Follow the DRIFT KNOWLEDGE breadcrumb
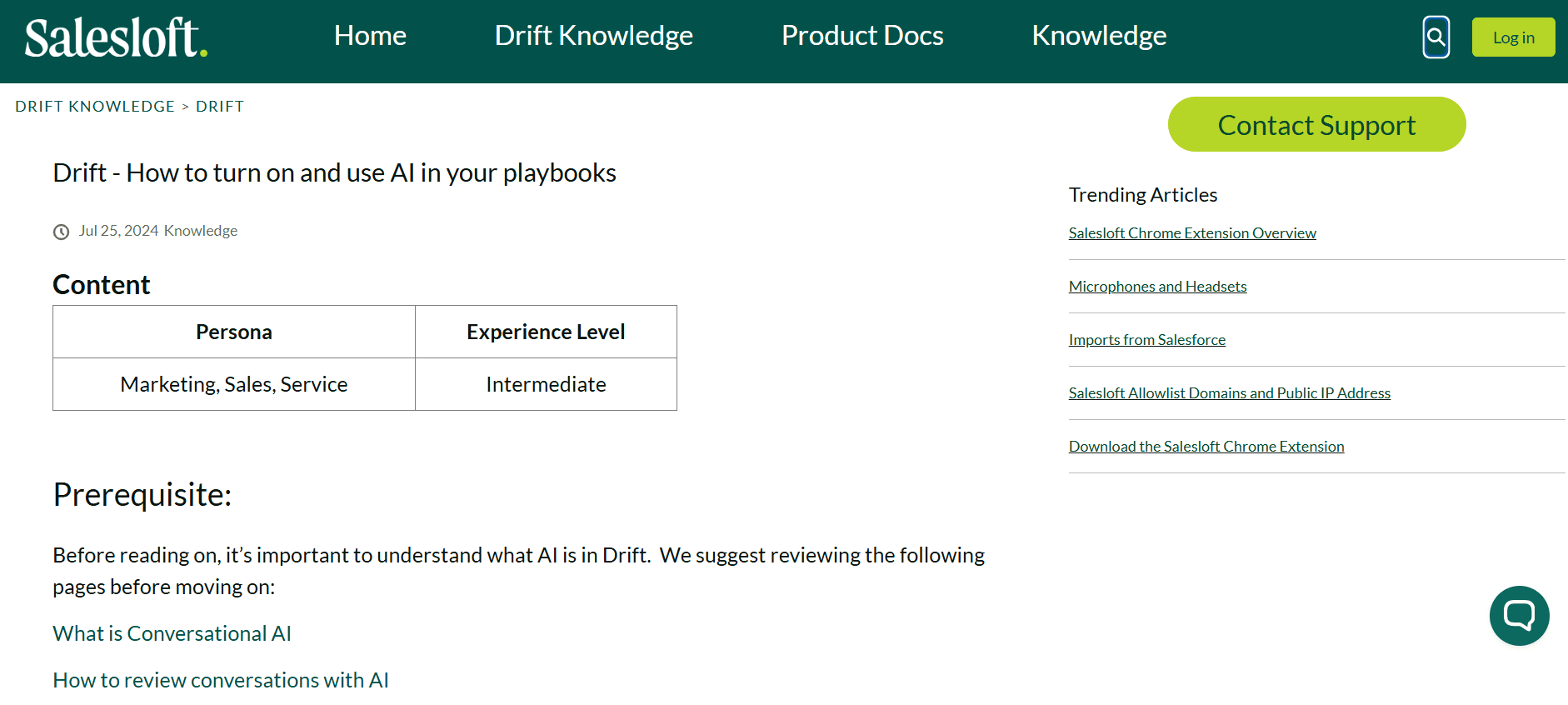This screenshot has width=1568, height=705. [95, 107]
